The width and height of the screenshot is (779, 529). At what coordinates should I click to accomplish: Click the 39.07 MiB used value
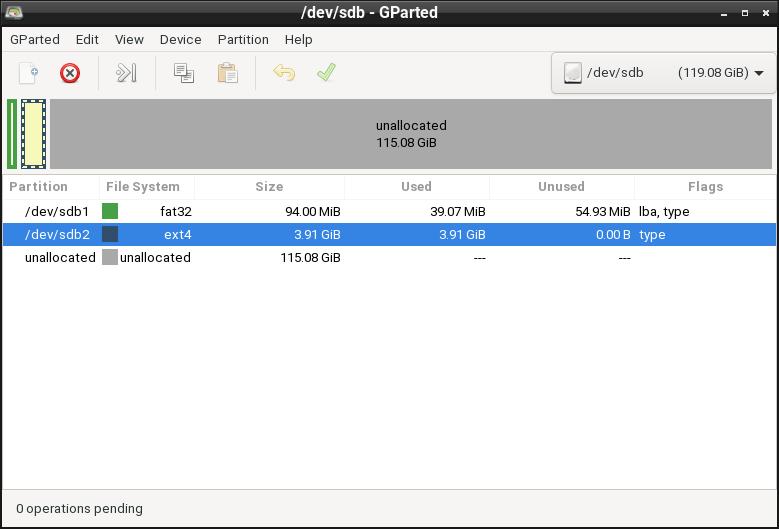click(x=458, y=212)
